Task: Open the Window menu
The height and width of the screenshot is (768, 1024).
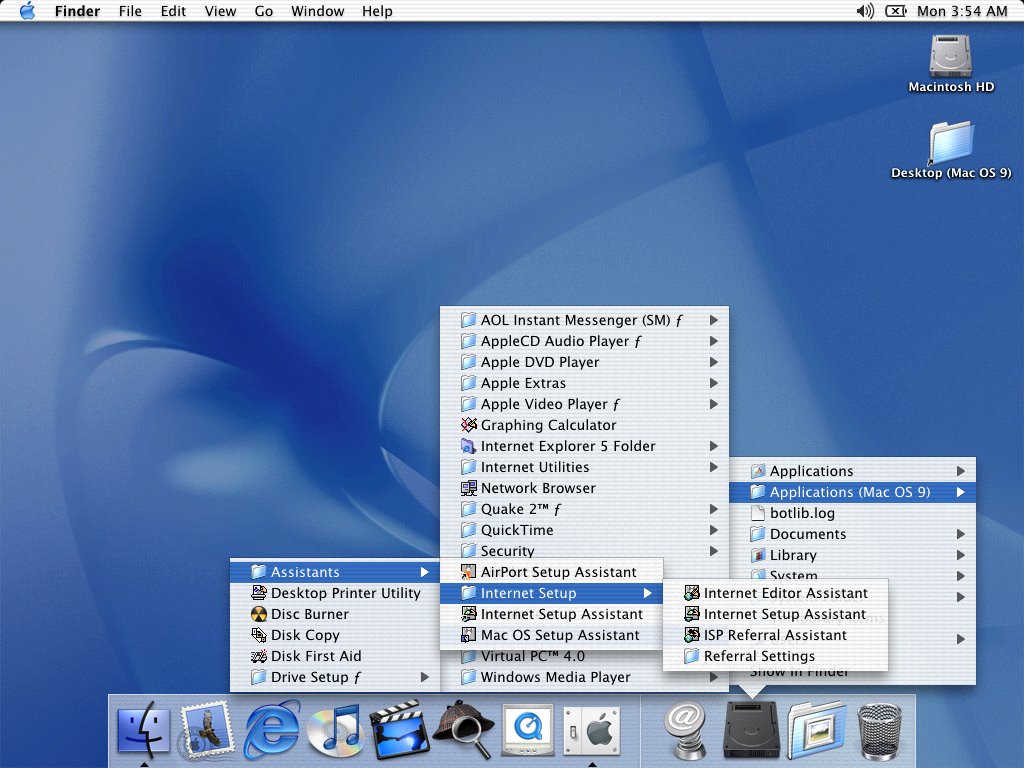Action: 317,11
